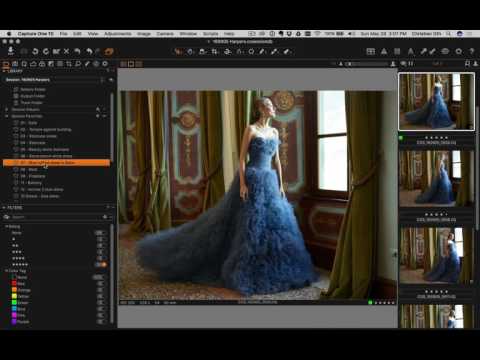Click the exposure warning triangle icon

pos(384,51)
